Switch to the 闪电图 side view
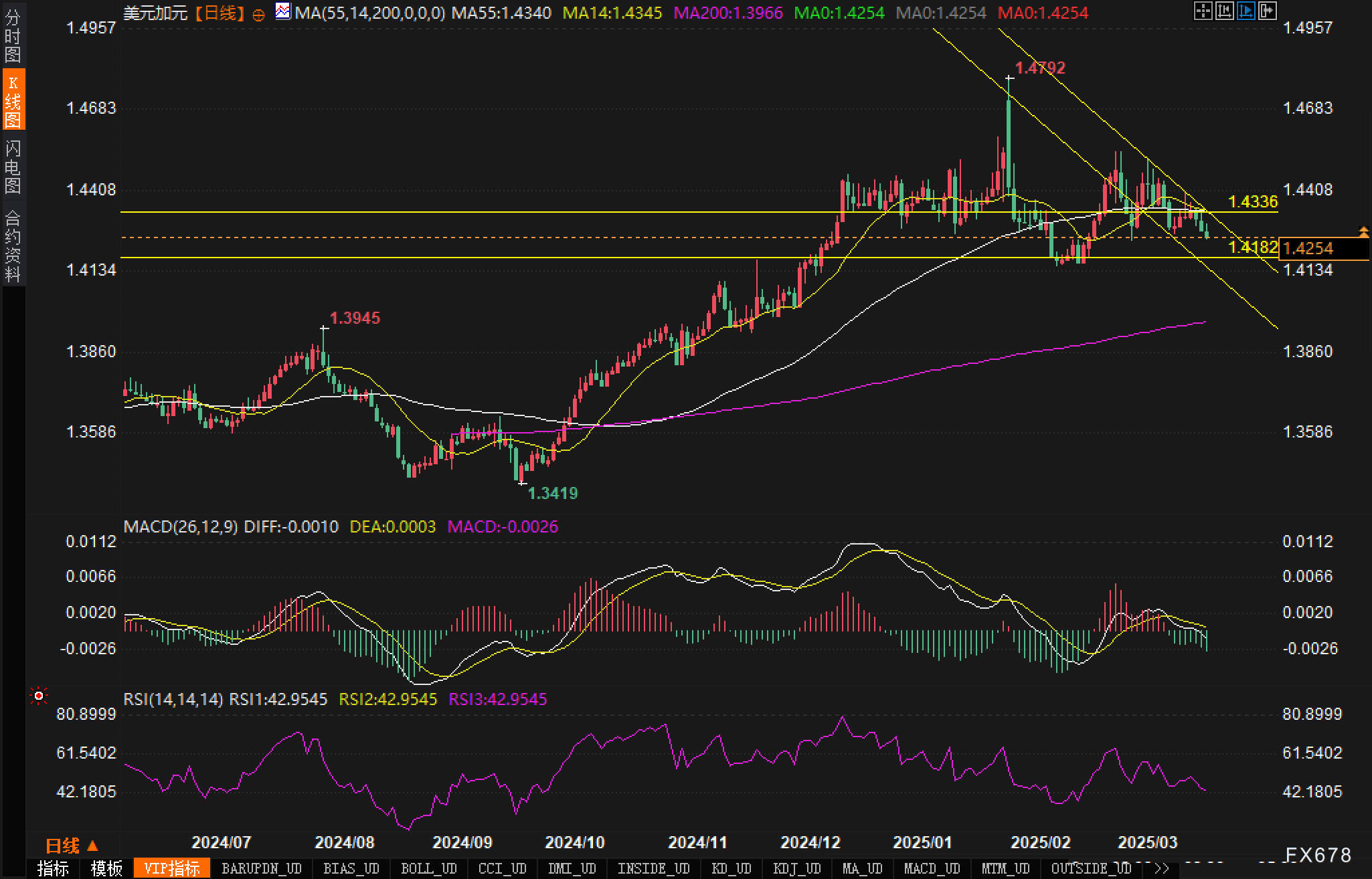 [x=13, y=167]
